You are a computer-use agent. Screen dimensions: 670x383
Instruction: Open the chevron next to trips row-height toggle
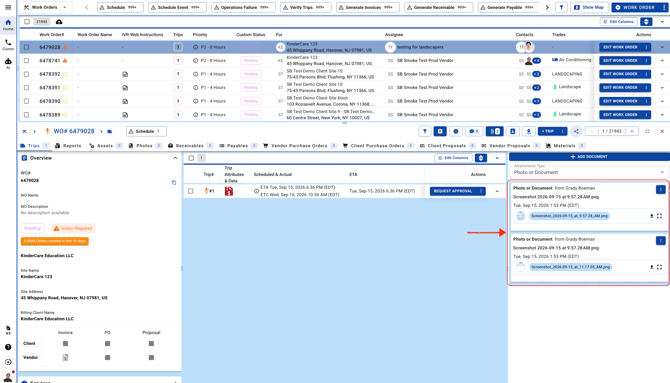pyautogui.click(x=497, y=158)
